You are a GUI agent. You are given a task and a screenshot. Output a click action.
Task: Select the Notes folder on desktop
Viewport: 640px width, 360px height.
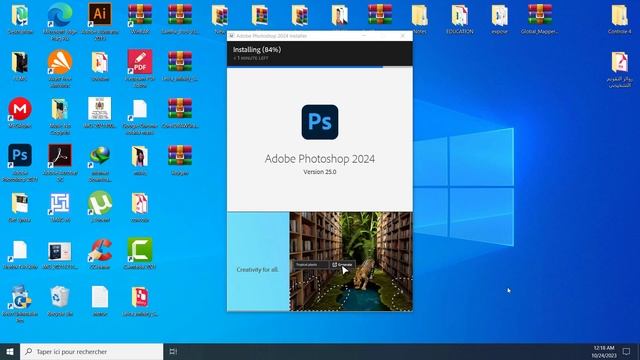pos(420,16)
